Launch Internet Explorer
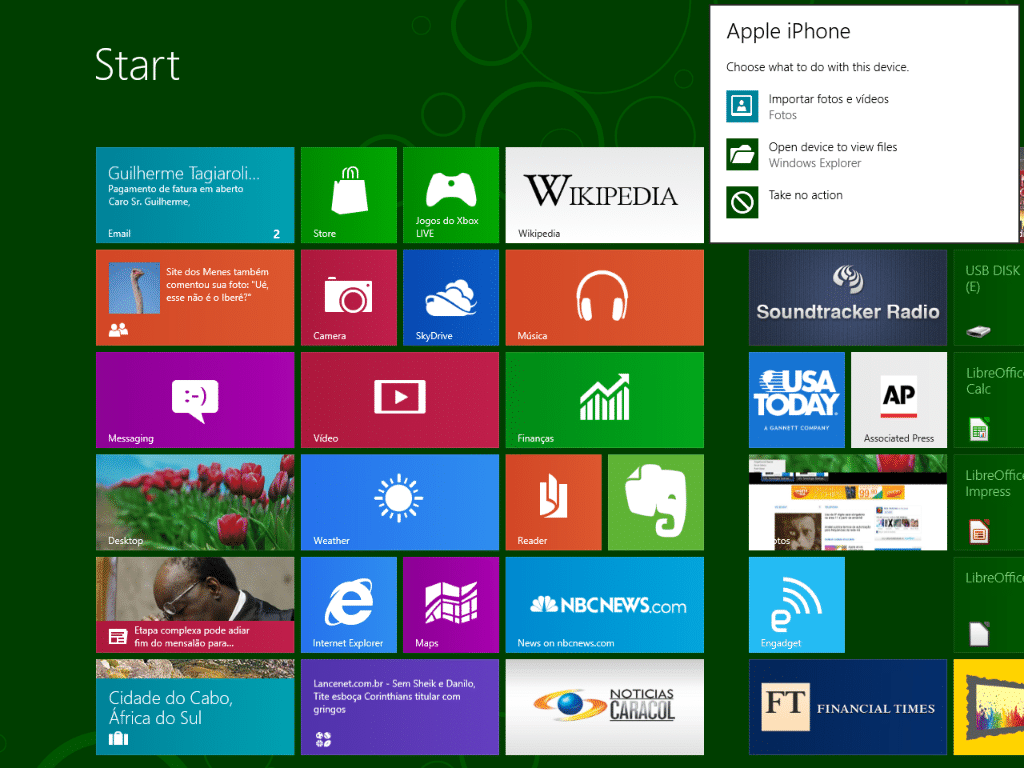This screenshot has width=1024, height=768. coord(348,604)
